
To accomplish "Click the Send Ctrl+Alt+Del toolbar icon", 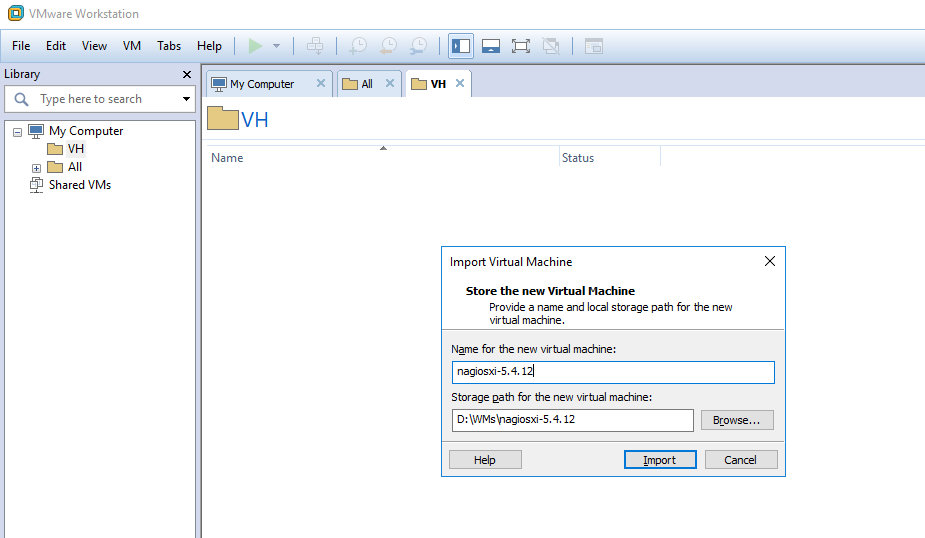I will click(x=315, y=46).
